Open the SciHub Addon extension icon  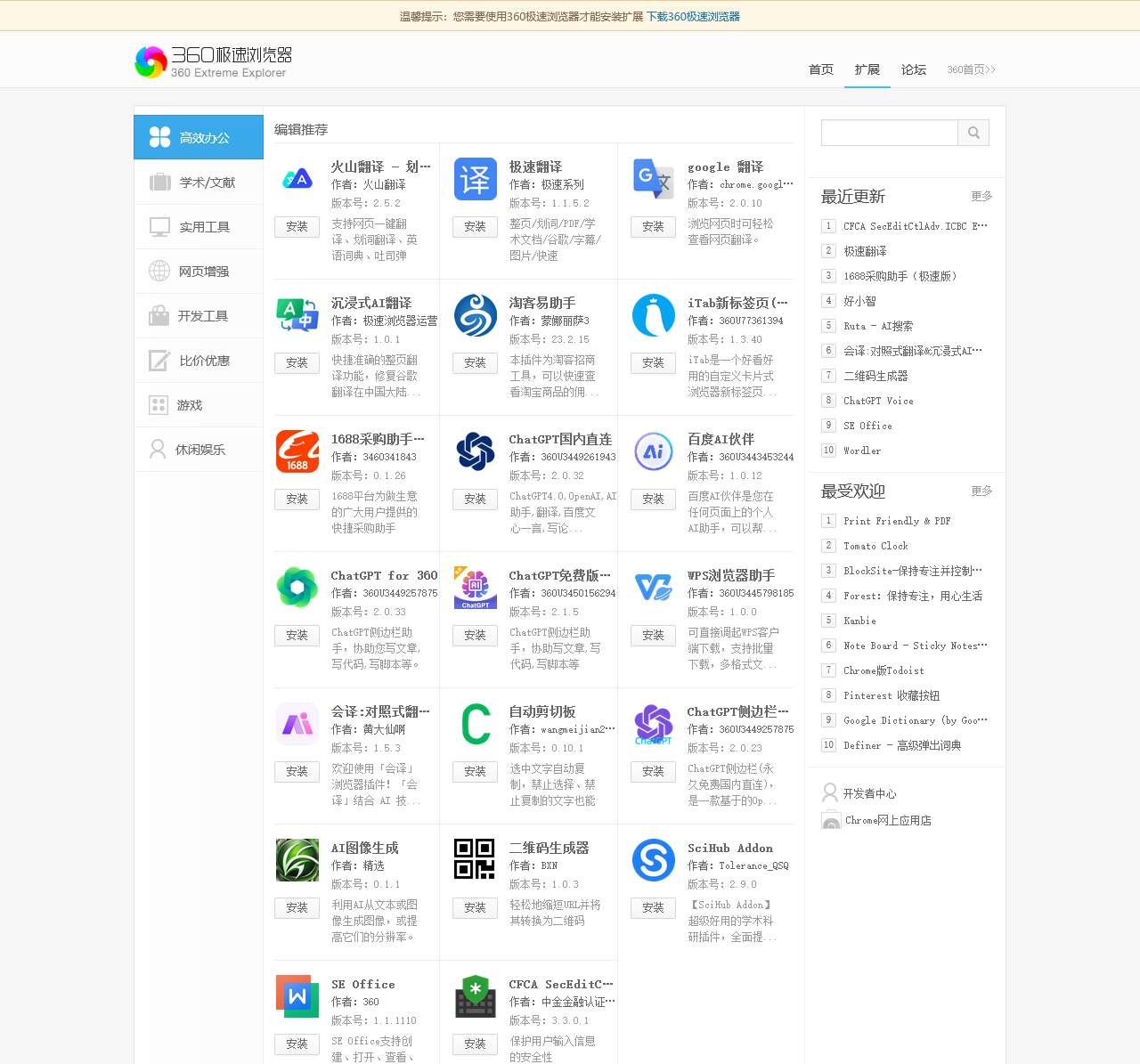coord(654,860)
